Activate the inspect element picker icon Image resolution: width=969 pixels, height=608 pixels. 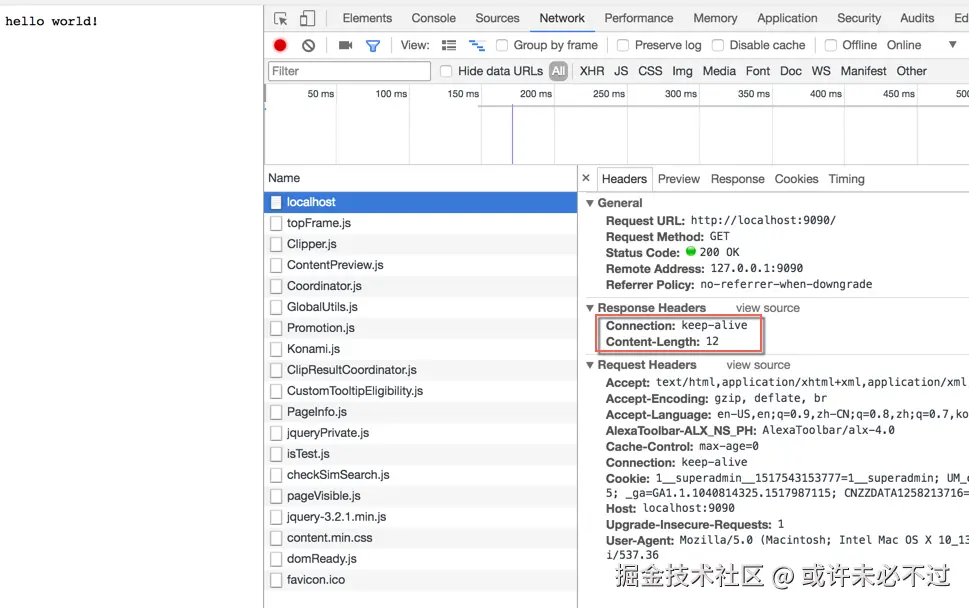[x=281, y=19]
